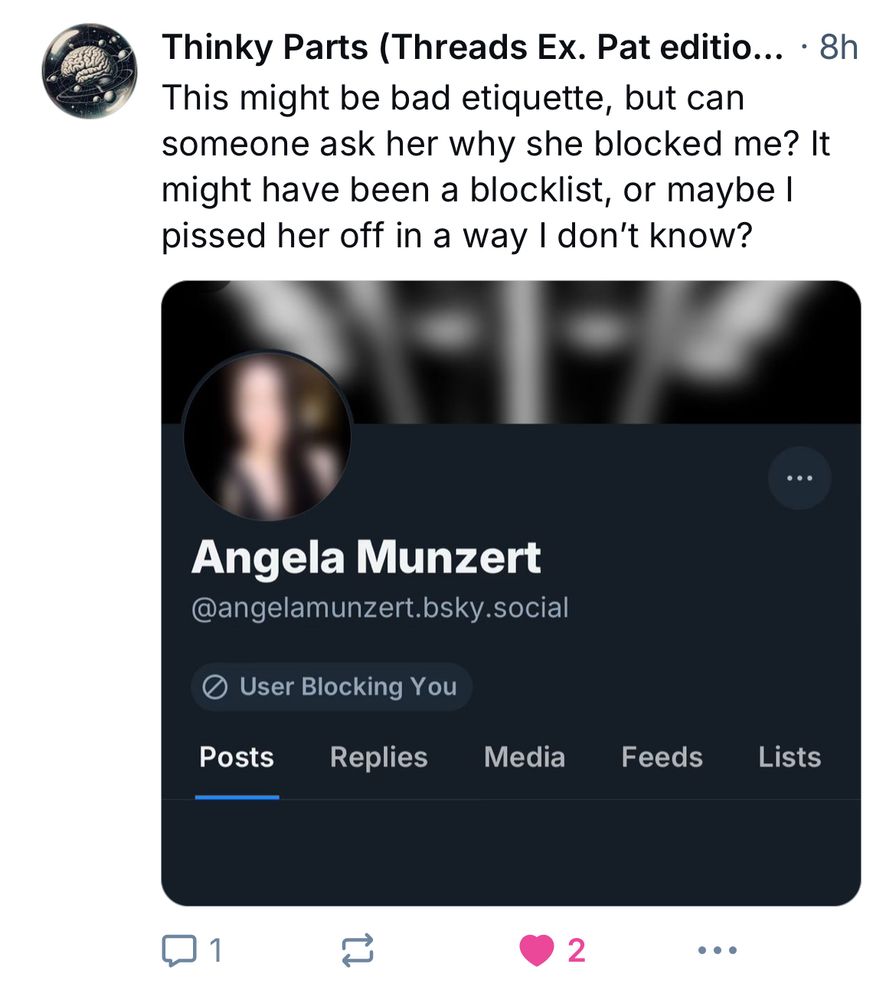Open the Media tab
This screenshot has height=1000, width=896.
tap(524, 757)
